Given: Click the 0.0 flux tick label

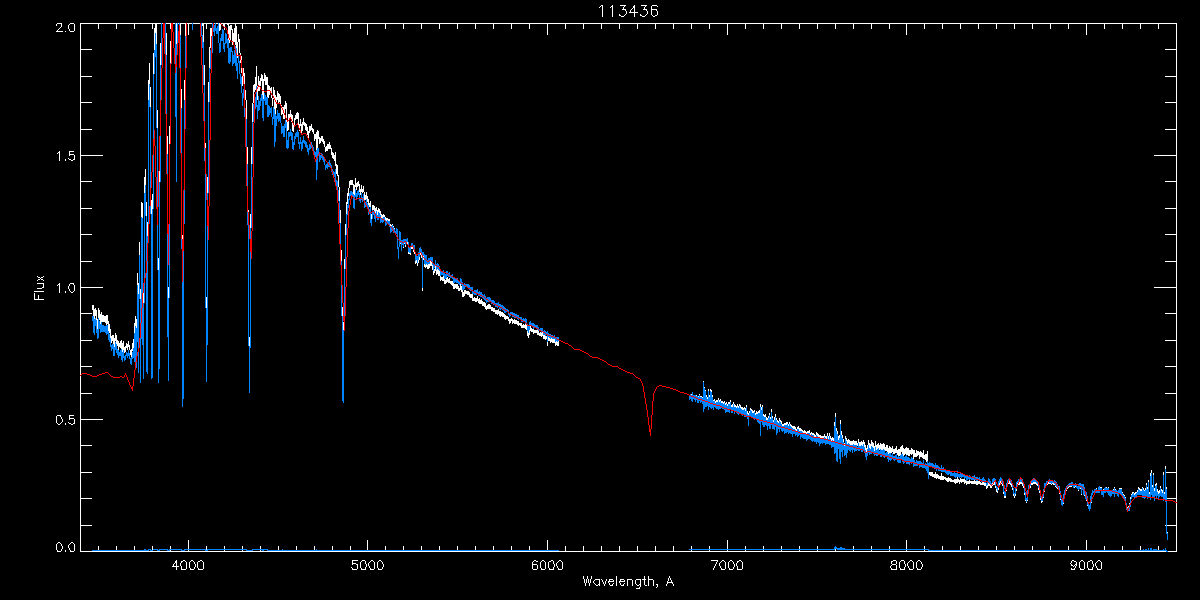Looking at the screenshot, I should (x=65, y=547).
